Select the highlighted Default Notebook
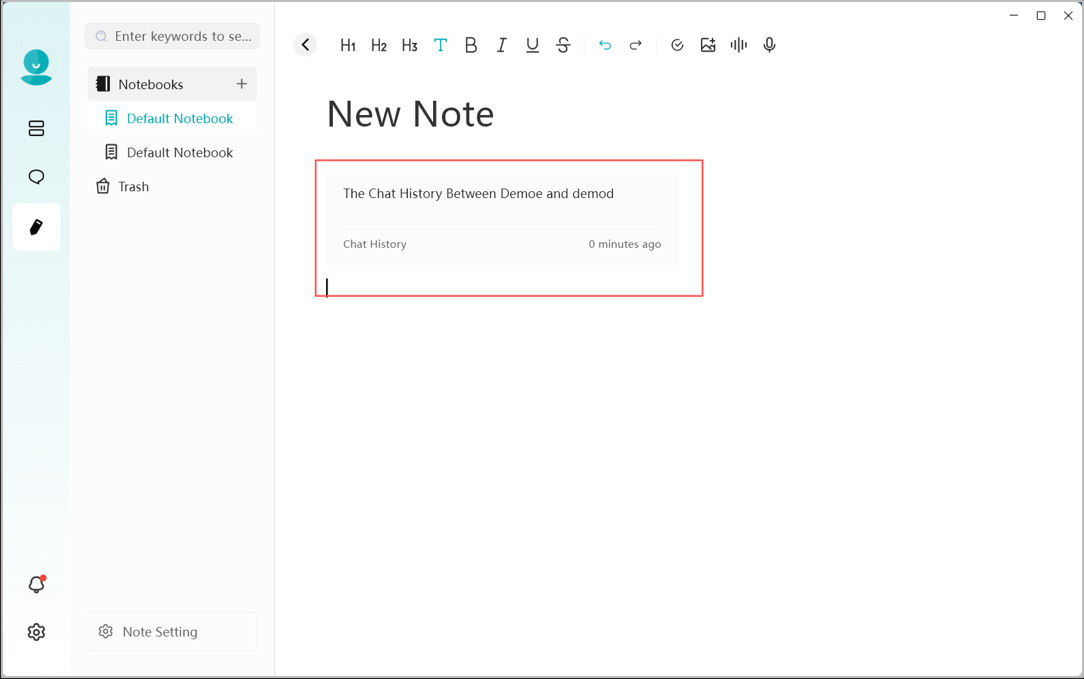 coord(172,118)
